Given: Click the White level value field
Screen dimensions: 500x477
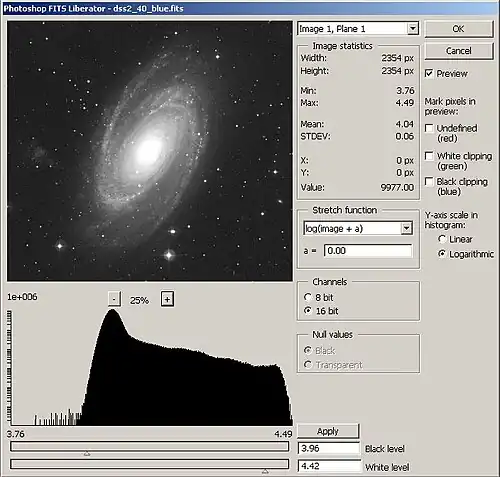Looking at the screenshot, I should tap(329, 466).
